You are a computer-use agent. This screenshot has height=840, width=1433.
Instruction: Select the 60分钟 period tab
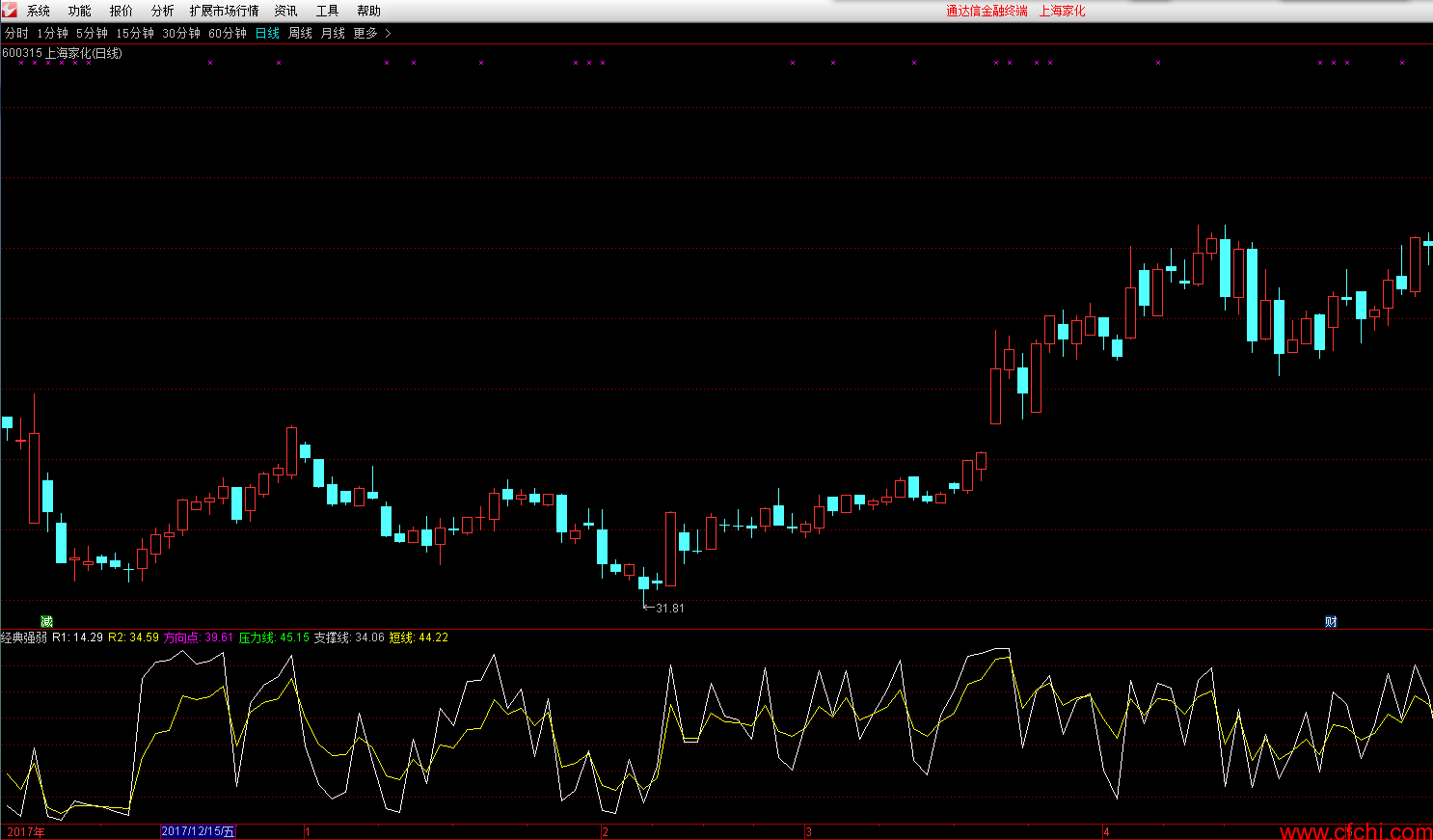click(228, 33)
